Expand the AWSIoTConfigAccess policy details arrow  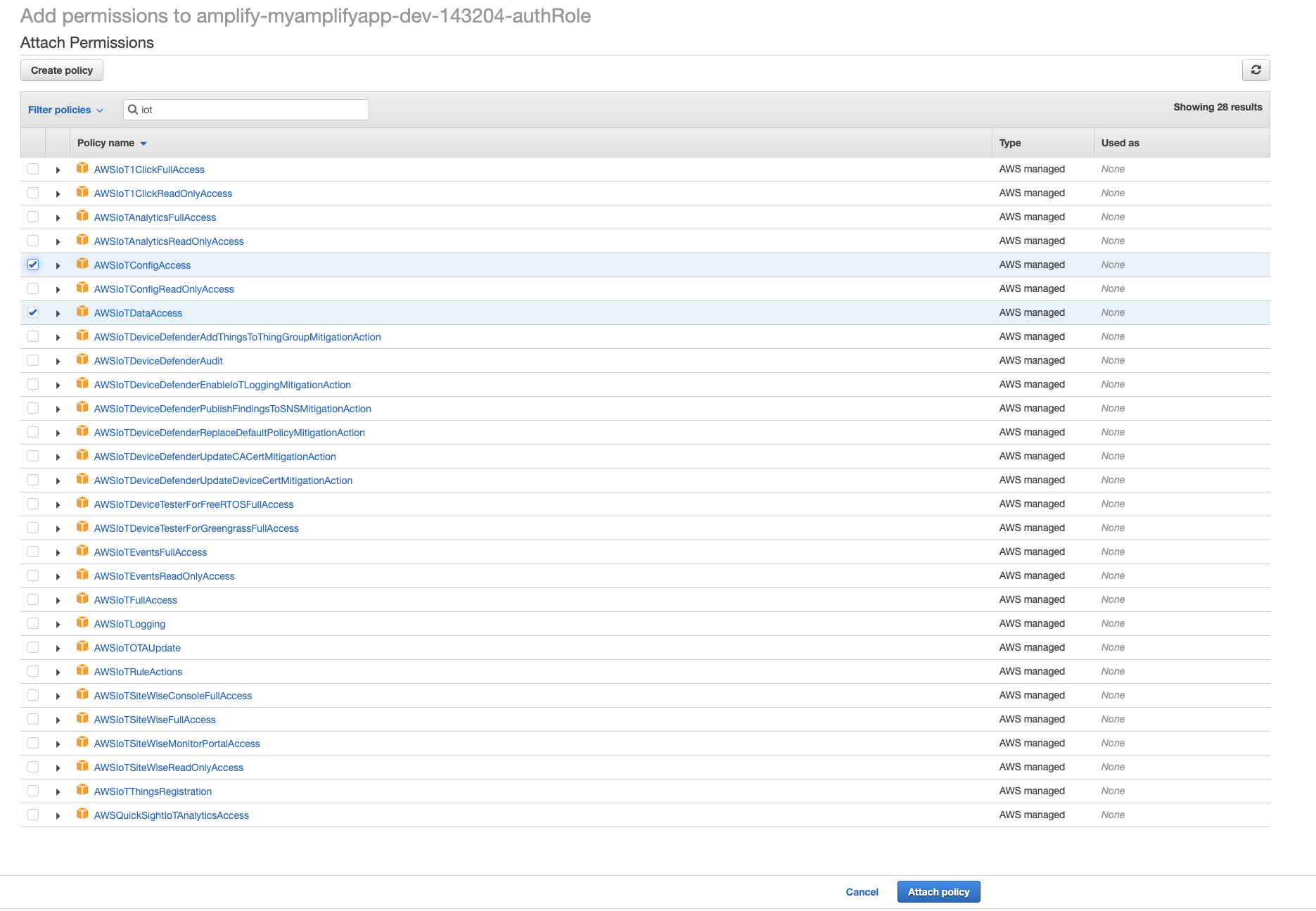[x=58, y=266]
